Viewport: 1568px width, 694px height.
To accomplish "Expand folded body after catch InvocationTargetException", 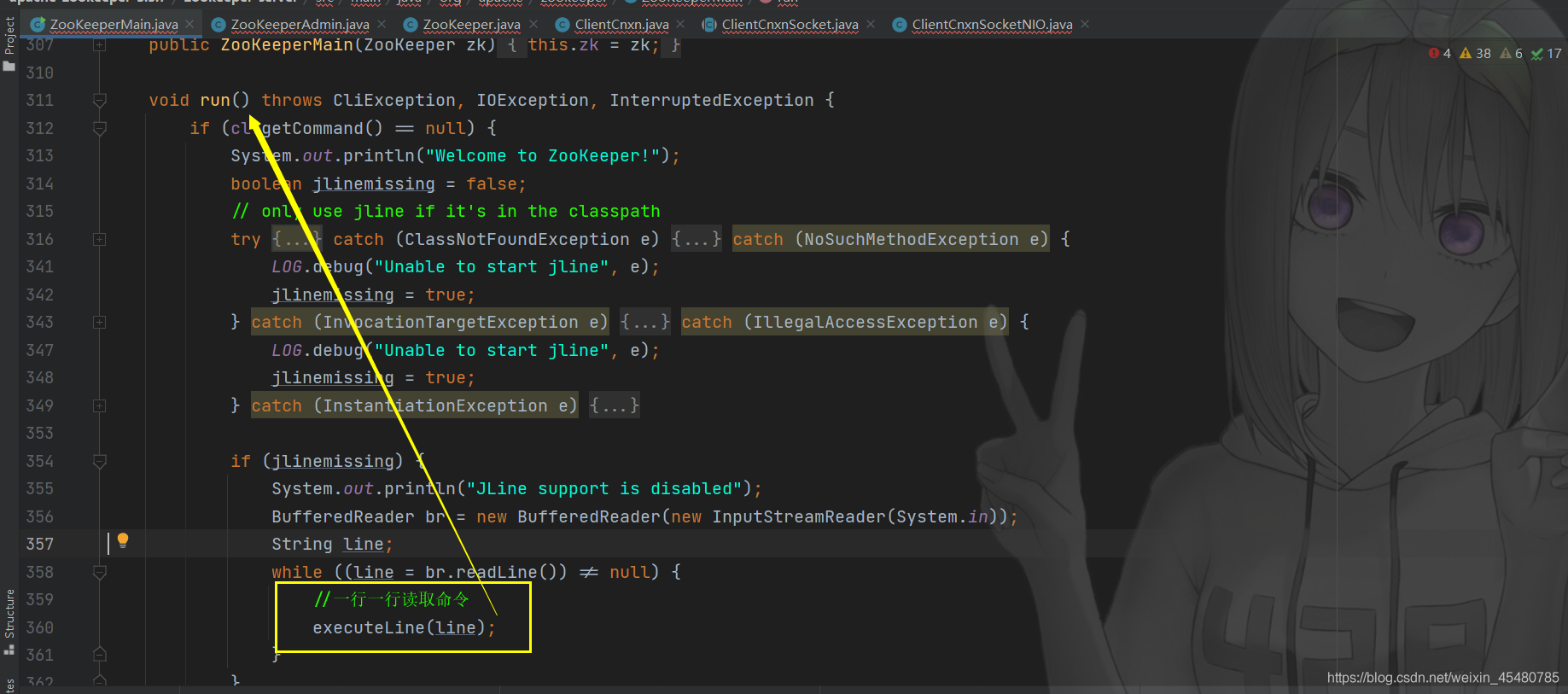I will [x=645, y=322].
